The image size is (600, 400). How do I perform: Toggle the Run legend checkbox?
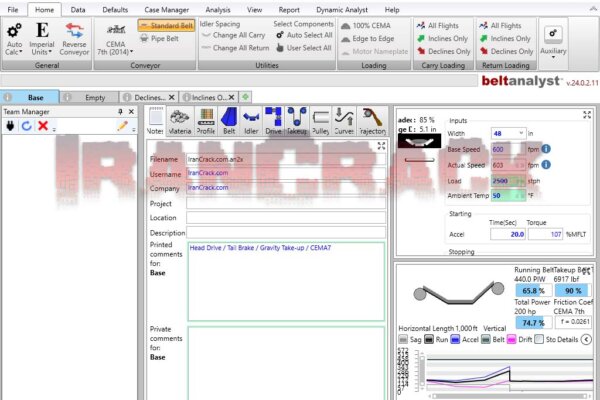point(429,339)
